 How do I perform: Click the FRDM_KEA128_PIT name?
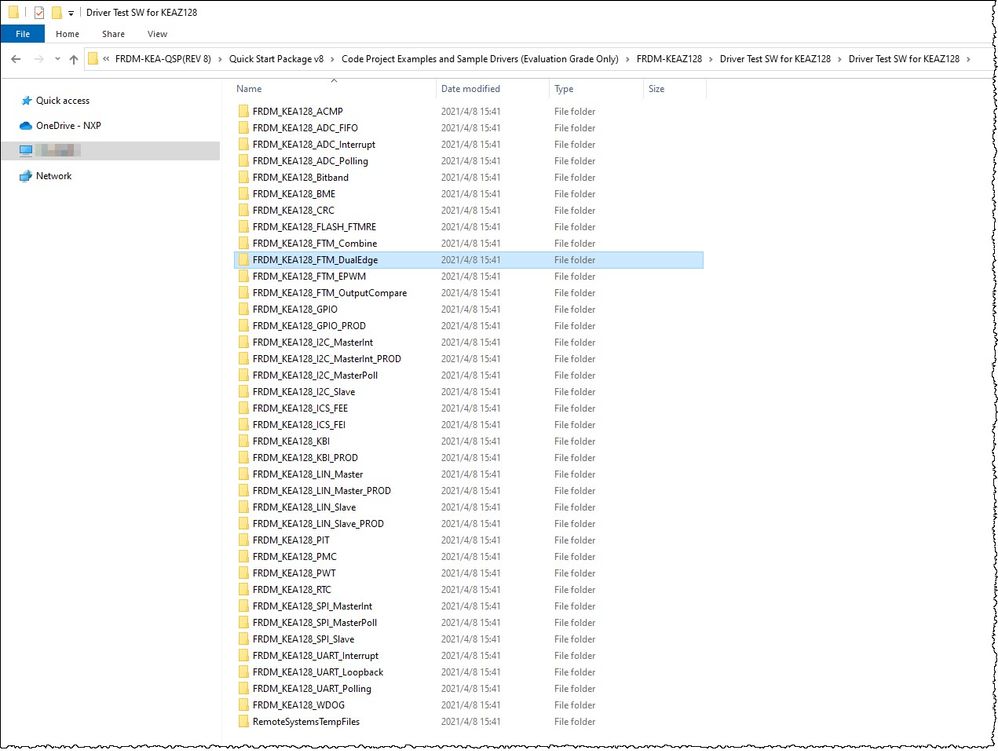coord(291,540)
